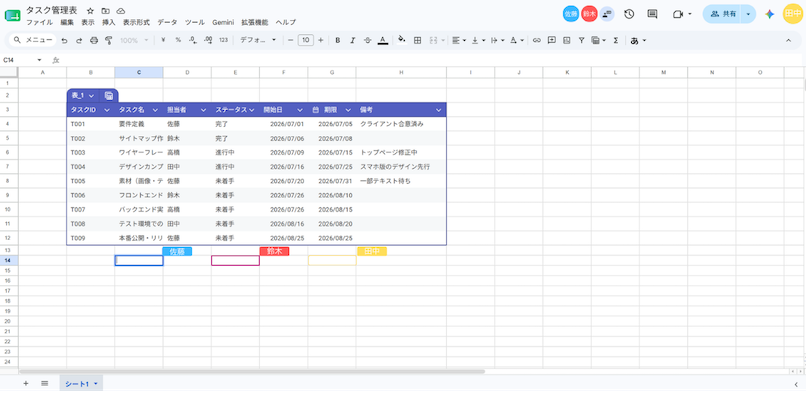Open the あ input tools dropdown
806x403 pixels.
click(638, 40)
